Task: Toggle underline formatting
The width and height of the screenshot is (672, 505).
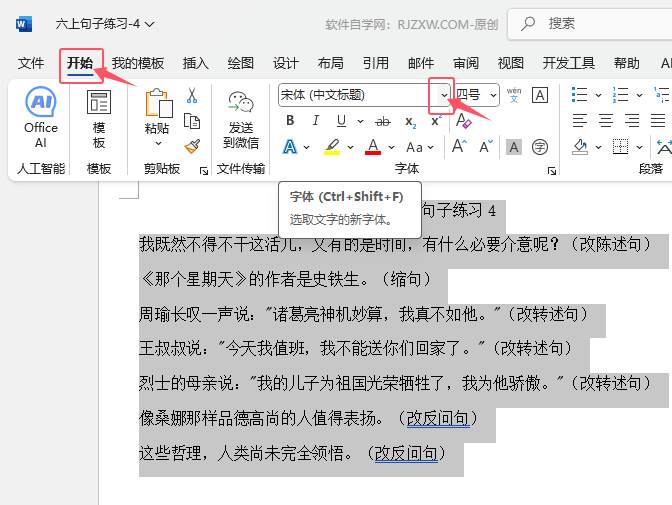Action: pos(341,121)
